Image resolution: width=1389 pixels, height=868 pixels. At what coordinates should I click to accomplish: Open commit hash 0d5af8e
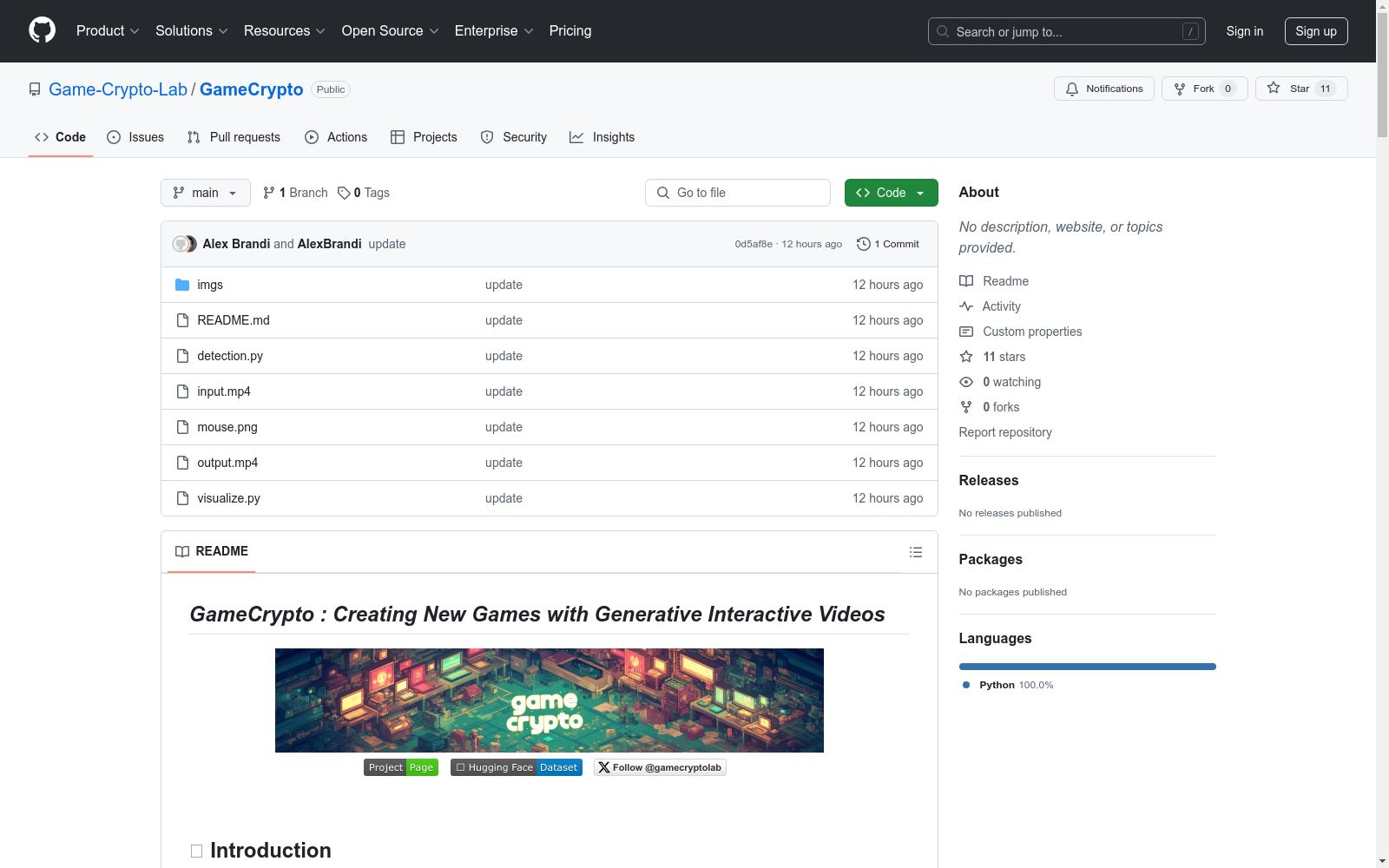point(754,244)
